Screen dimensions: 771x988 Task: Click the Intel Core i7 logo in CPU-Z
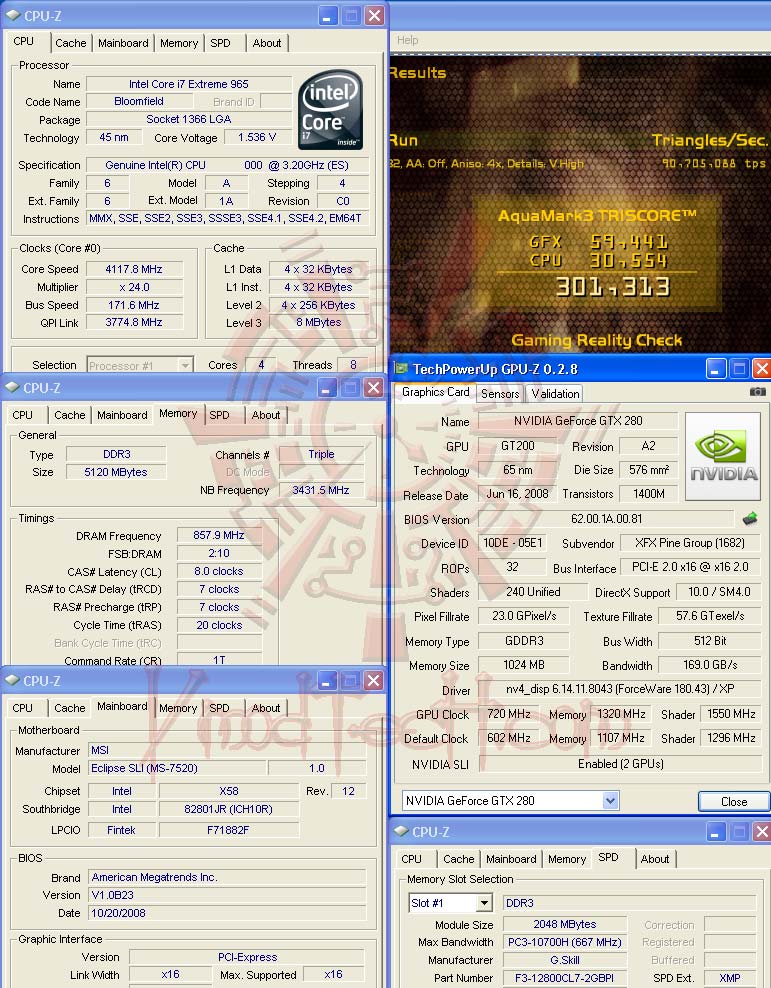click(x=331, y=109)
